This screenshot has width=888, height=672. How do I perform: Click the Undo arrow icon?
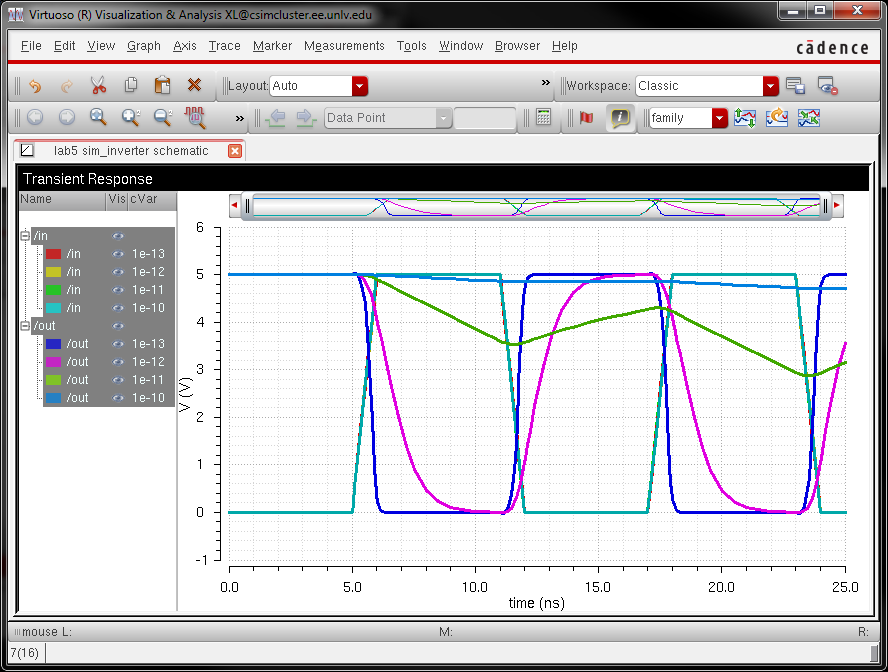pos(35,86)
